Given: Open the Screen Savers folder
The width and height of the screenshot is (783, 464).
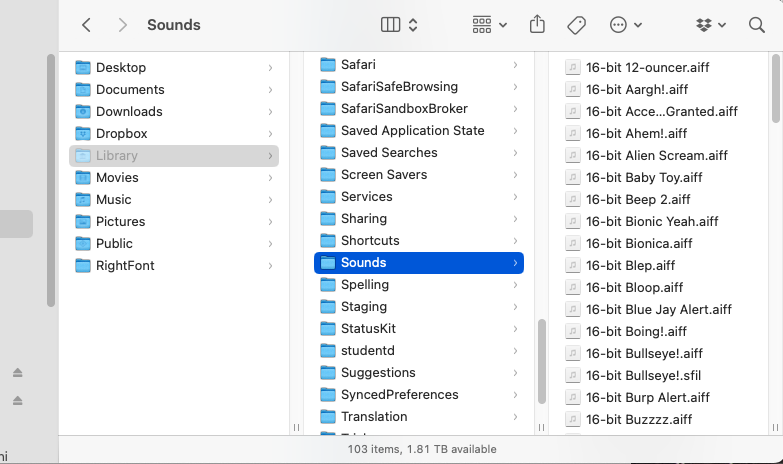Looking at the screenshot, I should (x=419, y=174).
